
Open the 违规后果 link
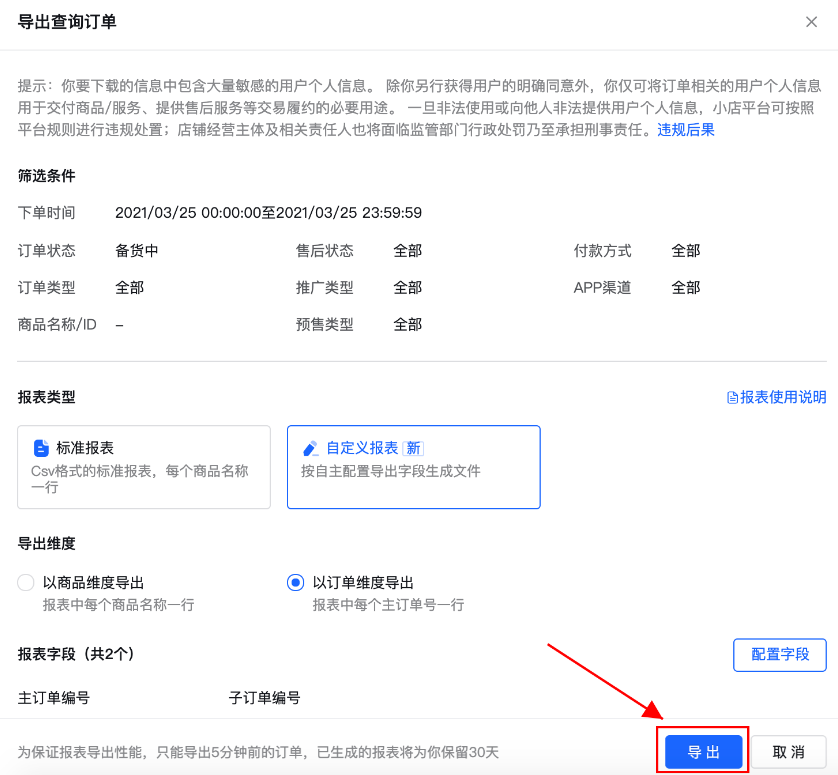point(686,130)
